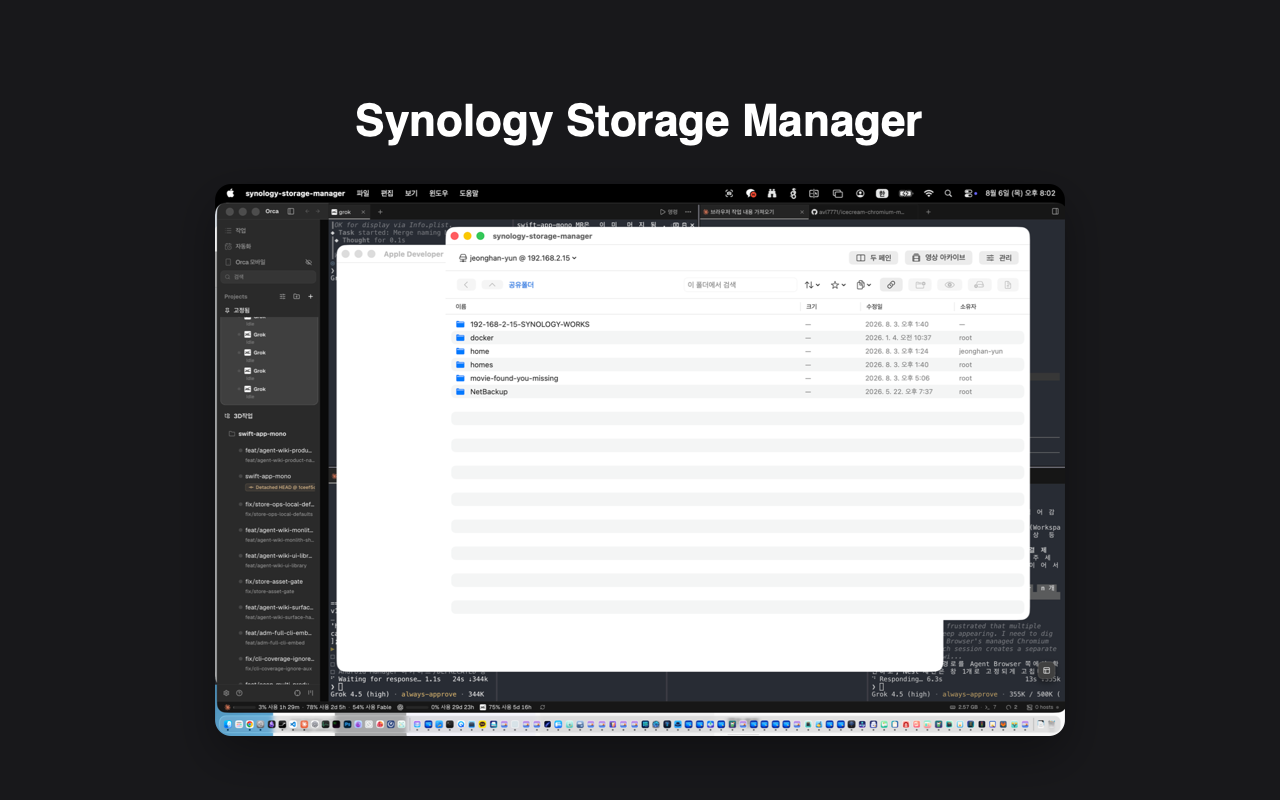Select the home folder row
This screenshot has width=1280, height=800.
click(737, 351)
